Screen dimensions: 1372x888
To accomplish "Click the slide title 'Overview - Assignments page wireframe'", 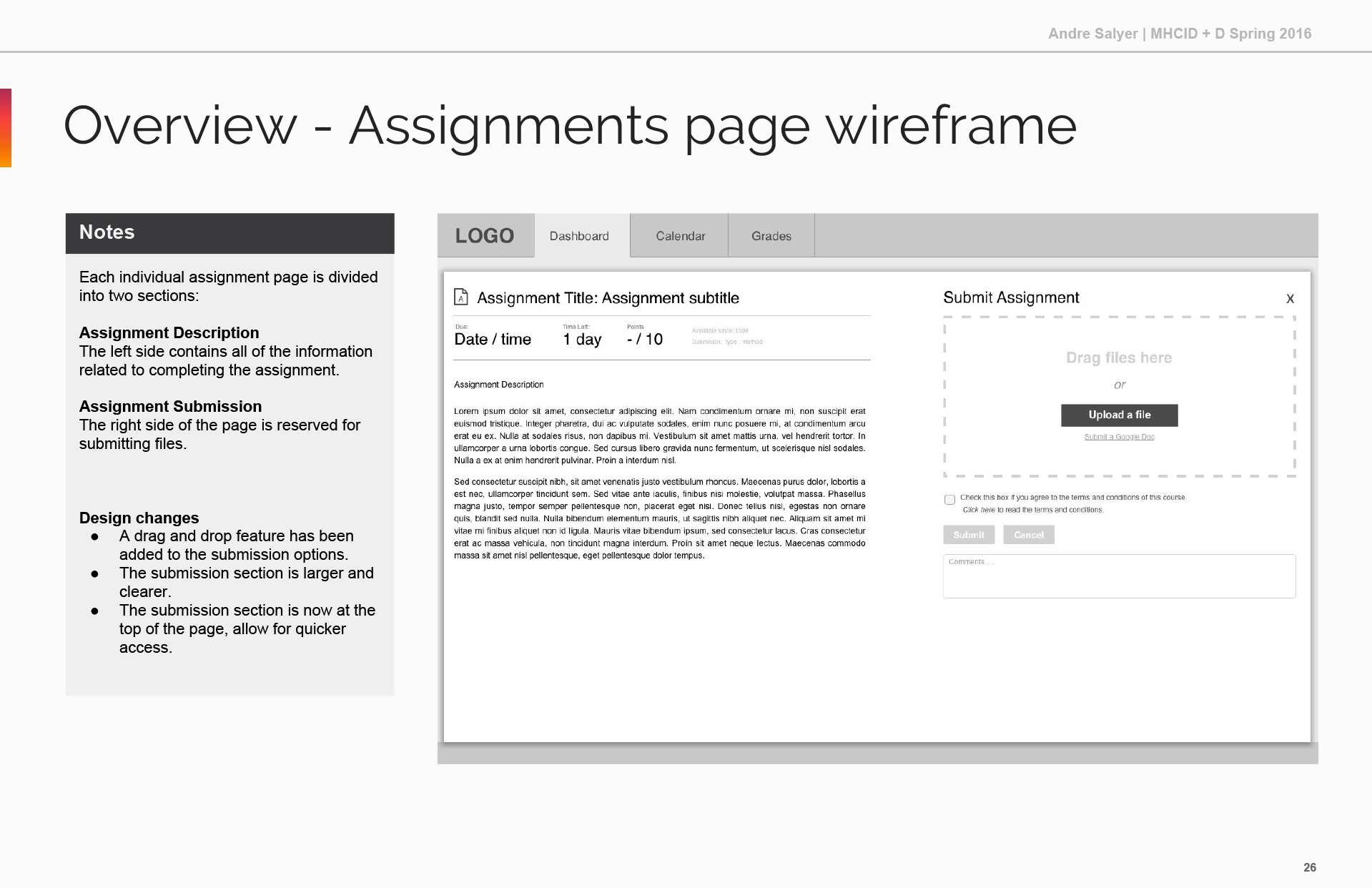I will [x=570, y=126].
